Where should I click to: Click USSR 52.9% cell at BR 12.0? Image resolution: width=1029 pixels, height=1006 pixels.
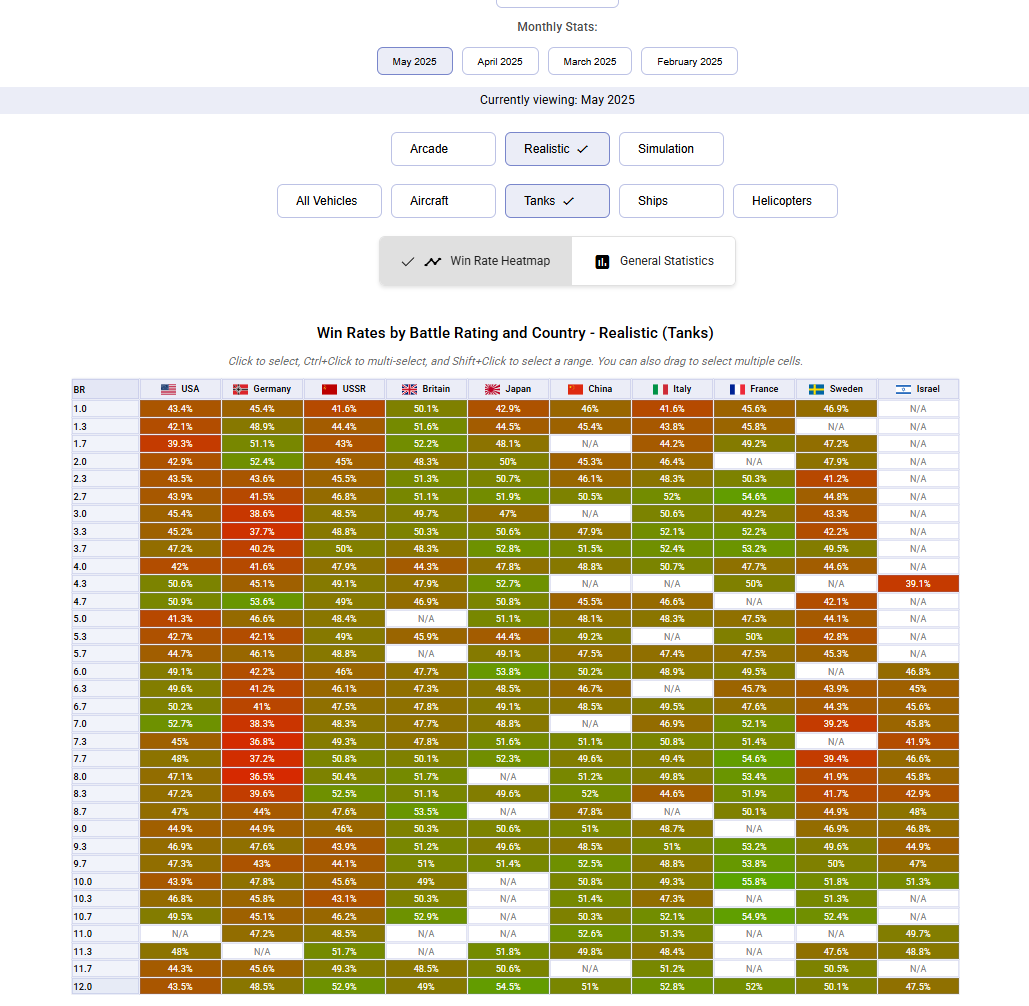click(344, 986)
